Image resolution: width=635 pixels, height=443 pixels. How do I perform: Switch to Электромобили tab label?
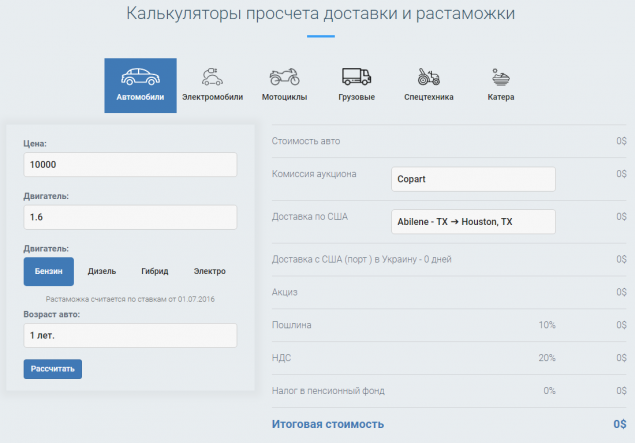click(x=212, y=97)
